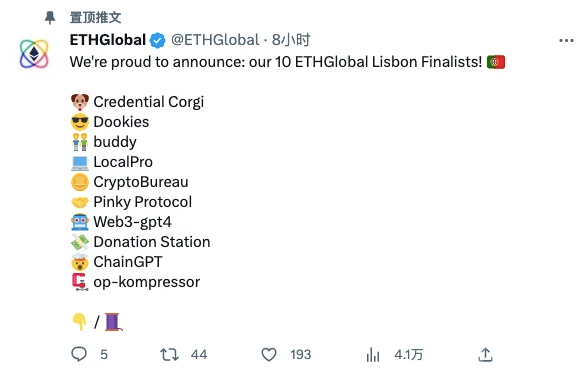
Task: Retweet using the arrows icon
Action: coord(169,354)
